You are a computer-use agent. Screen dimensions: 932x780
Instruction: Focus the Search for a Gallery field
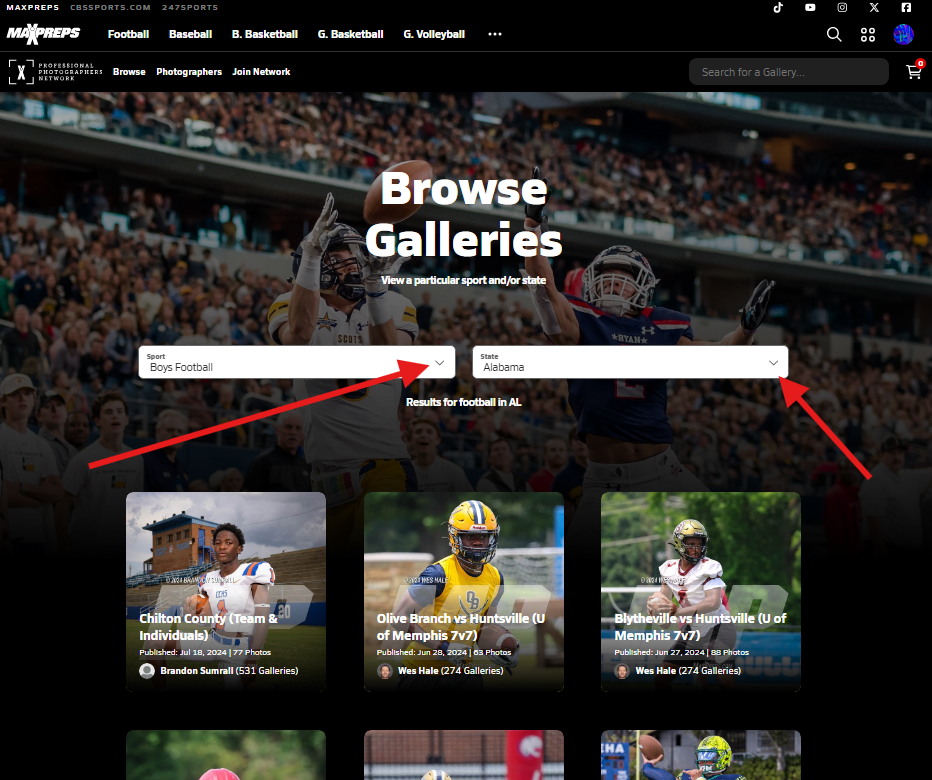click(789, 72)
